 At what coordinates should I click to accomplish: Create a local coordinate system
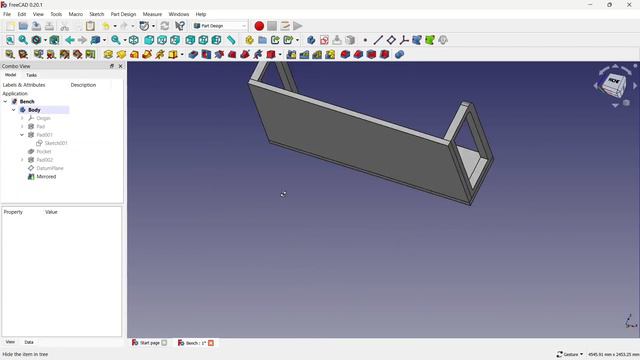click(x=404, y=40)
